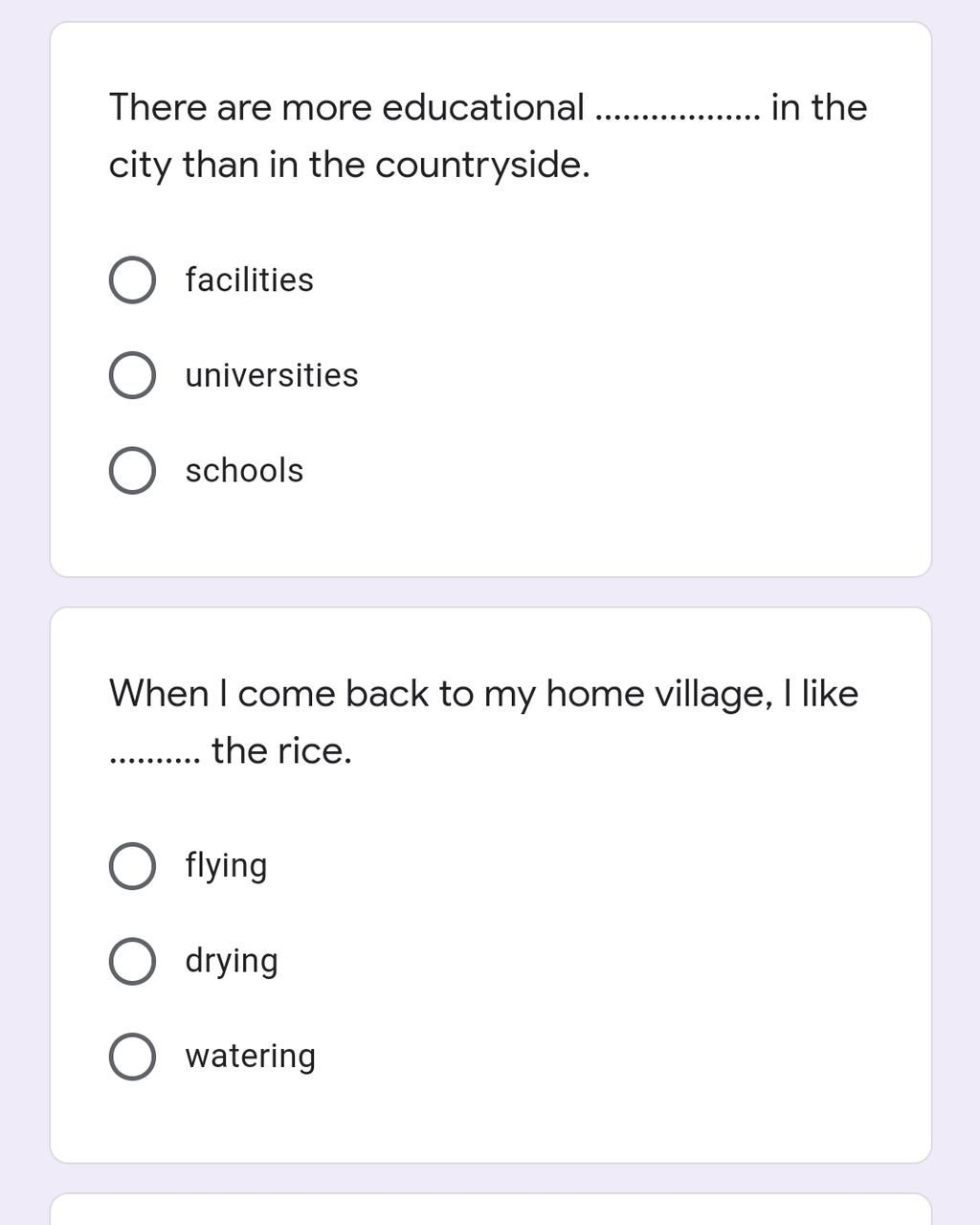
Task: Click the lavender gap between the question cards
Action: [490, 592]
